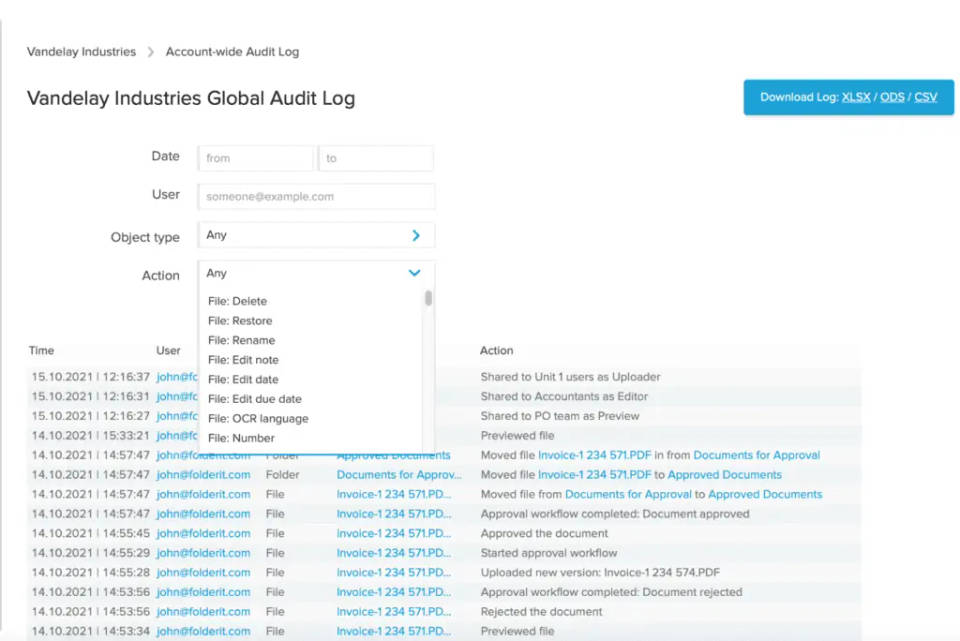The image size is (960, 641).
Task: Click the Date from input field
Action: [x=256, y=158]
